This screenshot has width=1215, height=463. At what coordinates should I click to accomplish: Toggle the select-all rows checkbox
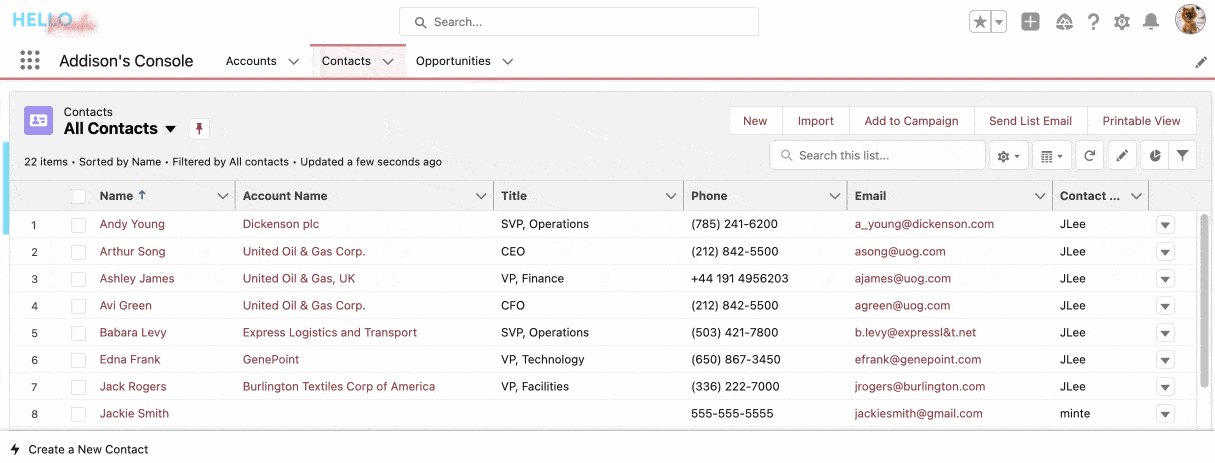pyautogui.click(x=78, y=197)
